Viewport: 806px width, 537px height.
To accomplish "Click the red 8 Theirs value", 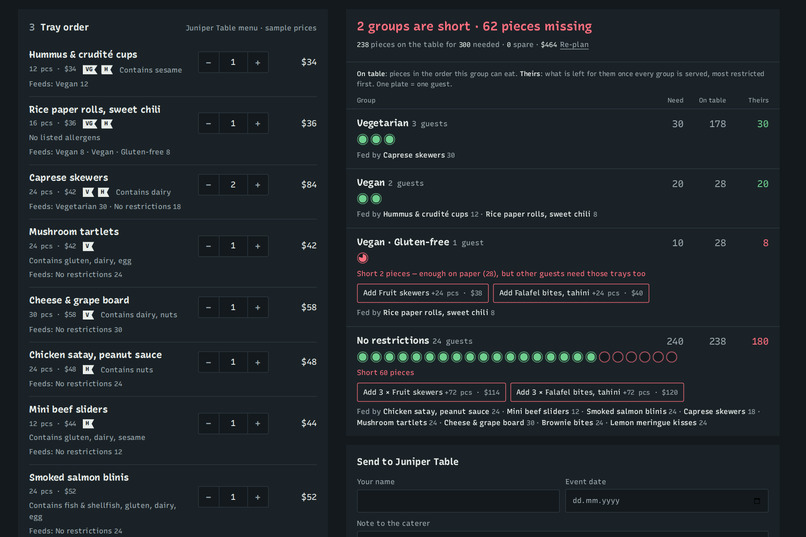I will tap(766, 243).
